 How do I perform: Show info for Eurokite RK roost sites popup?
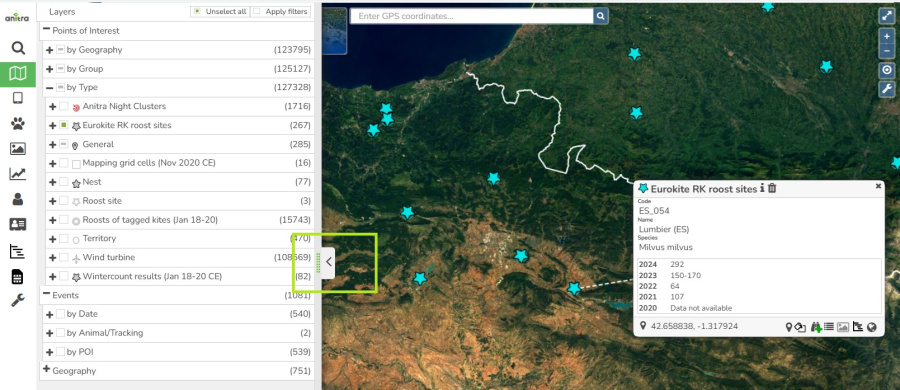[x=762, y=188]
